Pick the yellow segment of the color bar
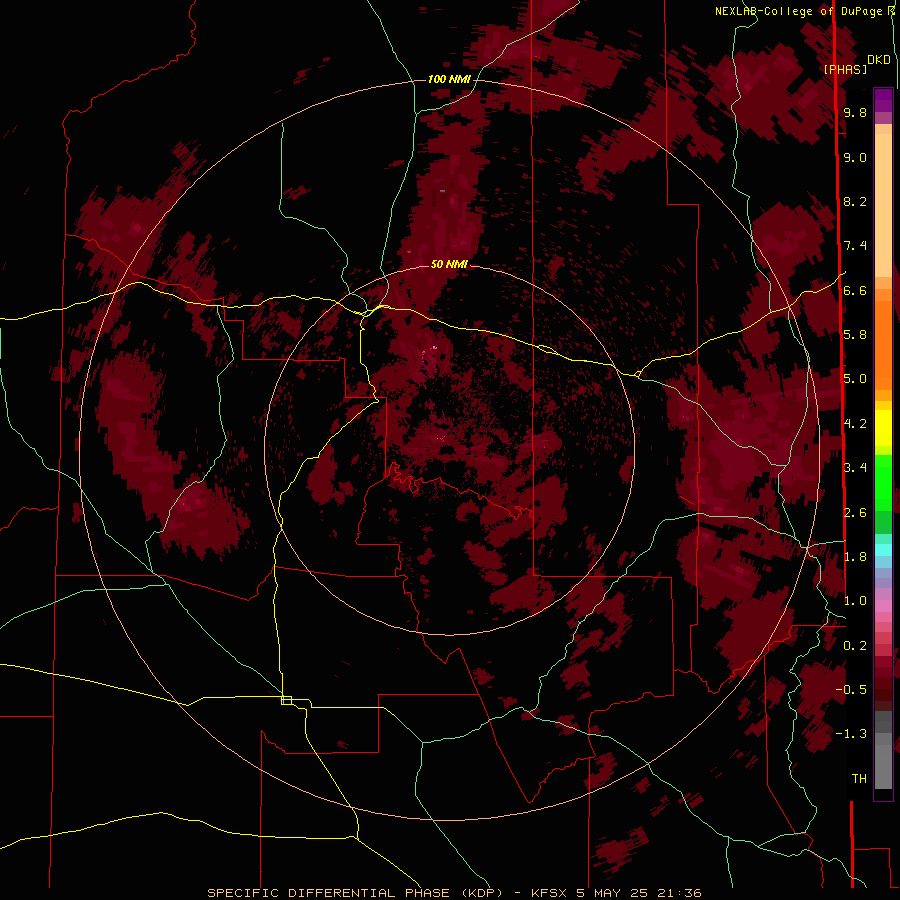 pyautogui.click(x=883, y=428)
